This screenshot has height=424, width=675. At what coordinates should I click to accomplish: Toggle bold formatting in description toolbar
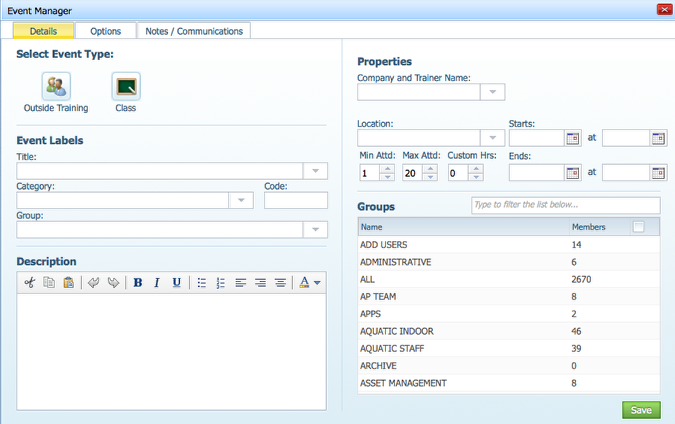(138, 283)
